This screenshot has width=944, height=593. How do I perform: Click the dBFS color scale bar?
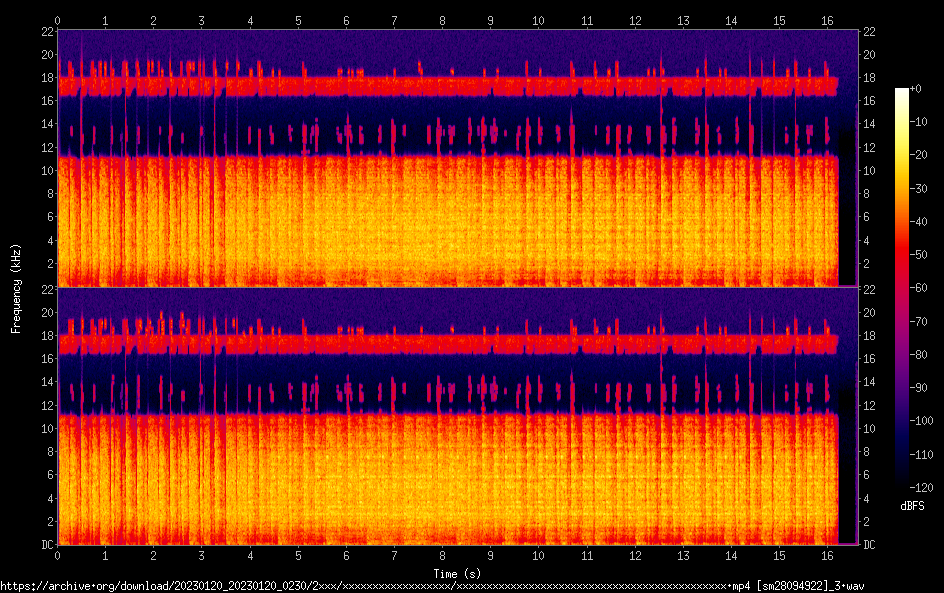[x=902, y=288]
